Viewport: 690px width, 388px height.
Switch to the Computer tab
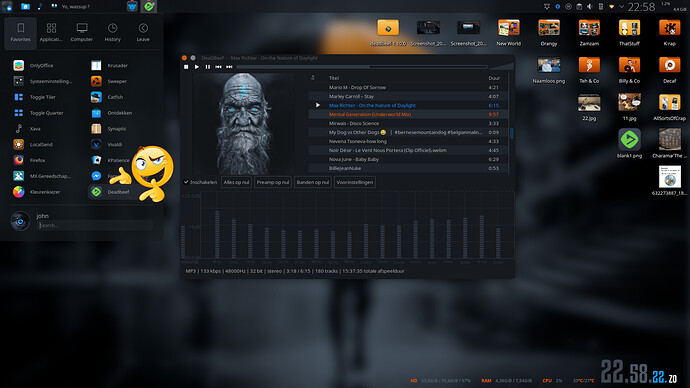[82, 32]
